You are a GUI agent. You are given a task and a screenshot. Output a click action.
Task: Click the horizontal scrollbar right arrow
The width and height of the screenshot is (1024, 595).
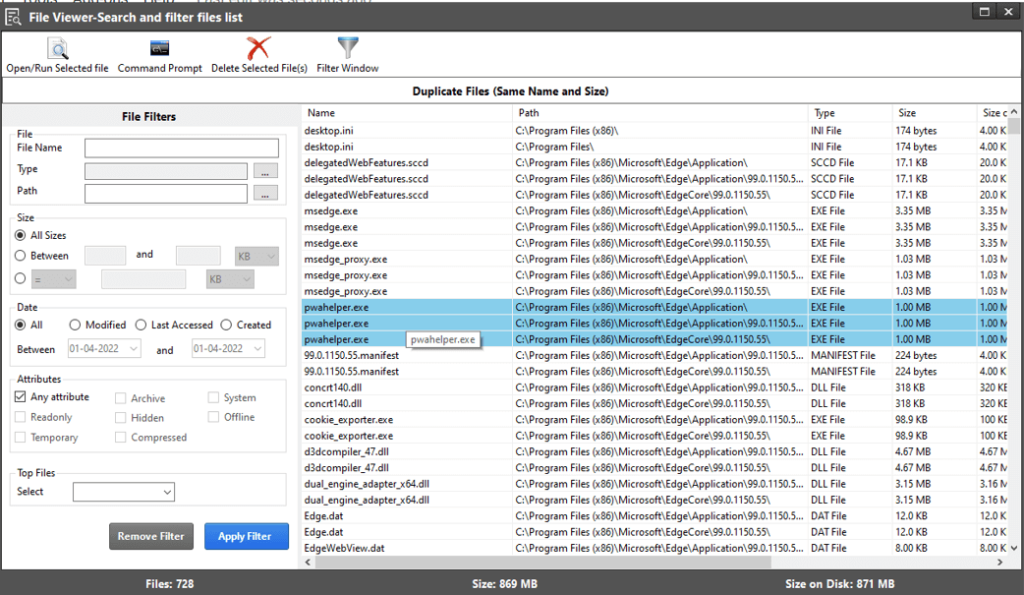(x=1000, y=562)
